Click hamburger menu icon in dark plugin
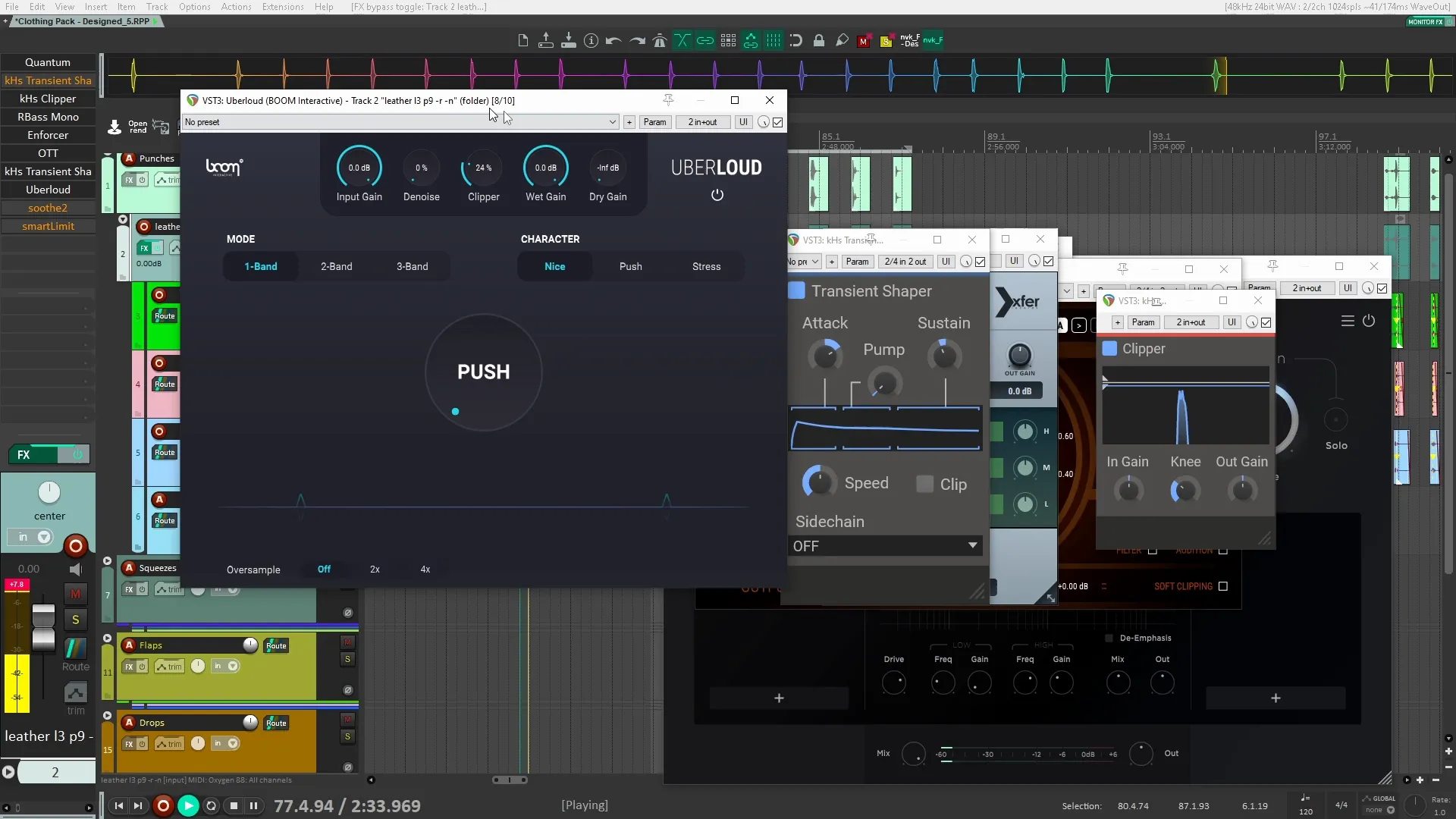Viewport: 1456px width, 819px height. click(x=1348, y=321)
